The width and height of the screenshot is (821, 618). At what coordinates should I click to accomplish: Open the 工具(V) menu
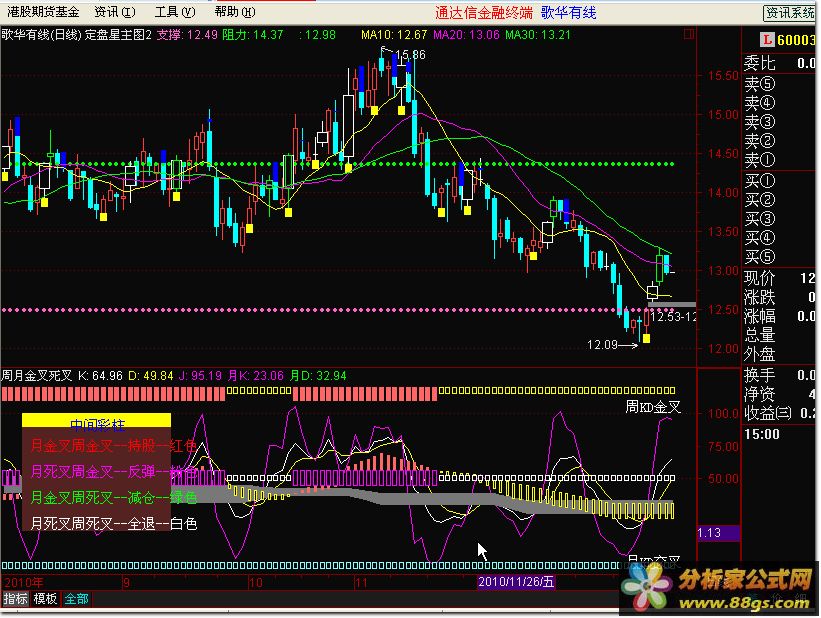click(x=175, y=12)
